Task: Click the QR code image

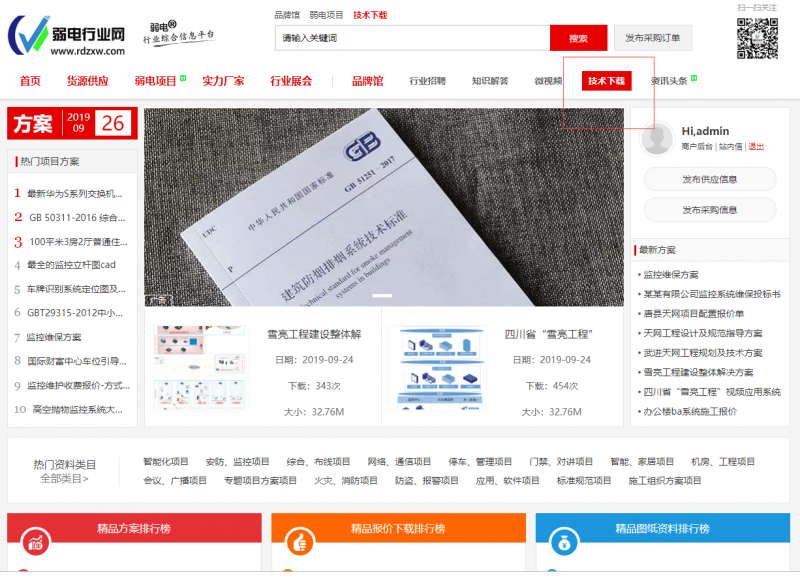Action: 757,39
